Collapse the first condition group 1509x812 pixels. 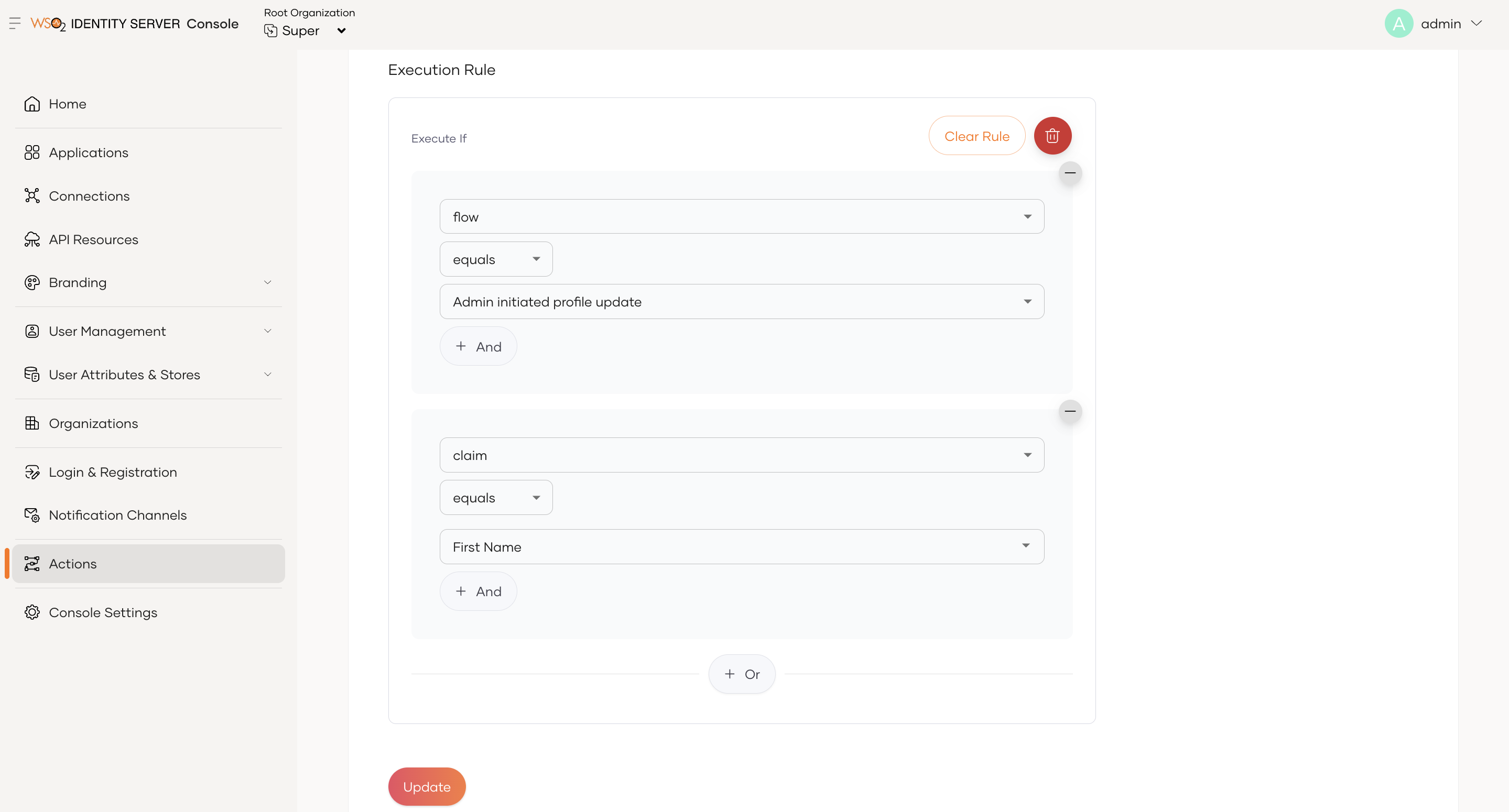click(x=1070, y=173)
